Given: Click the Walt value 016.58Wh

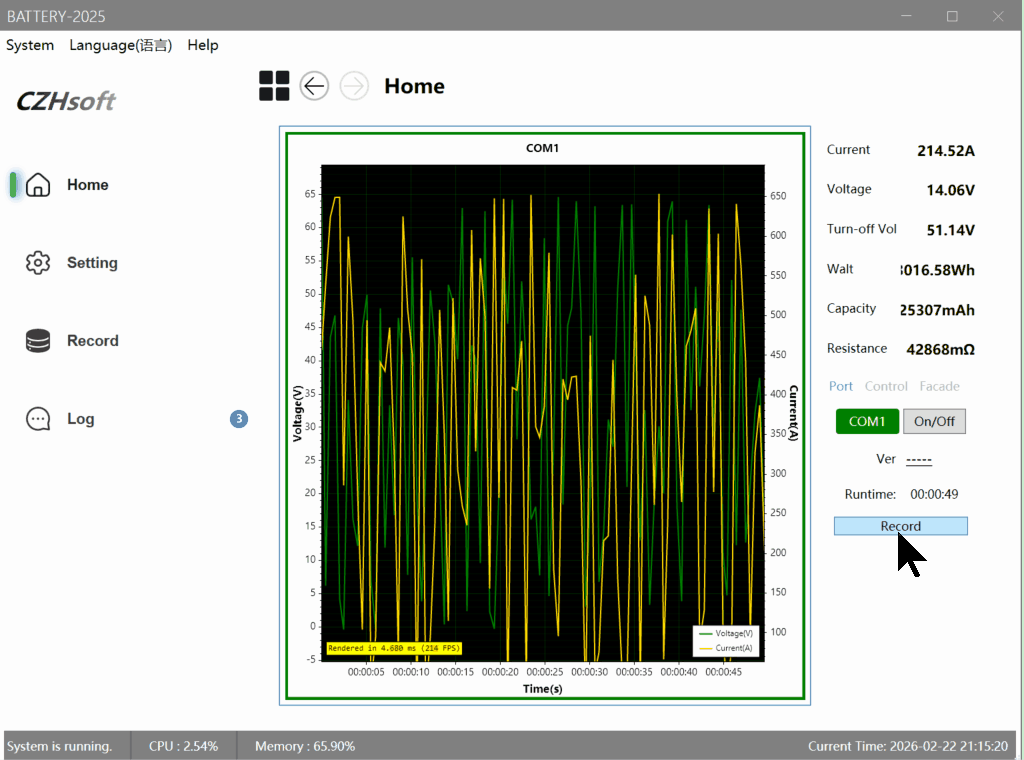Looking at the screenshot, I should pyautogui.click(x=937, y=270).
